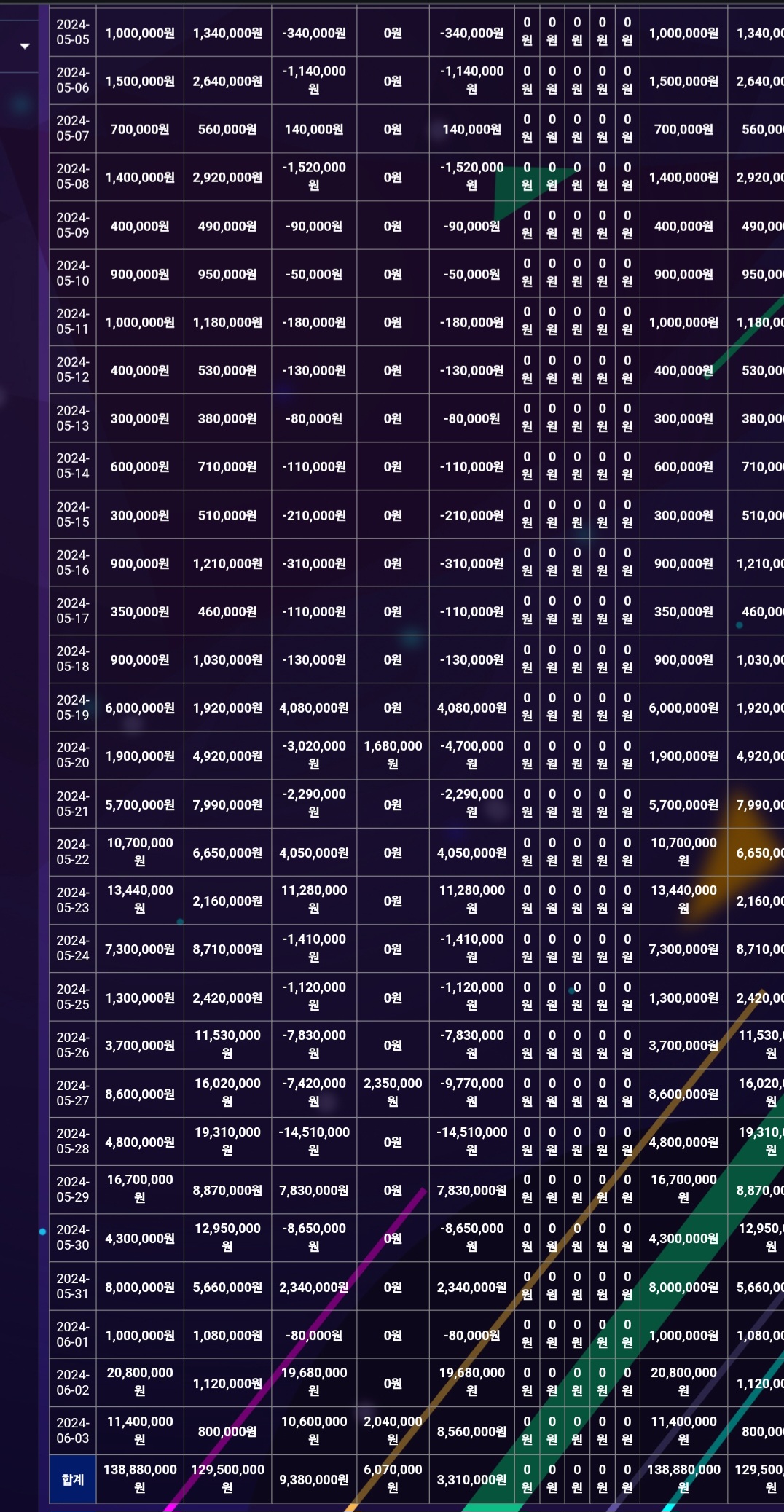Click the 2024-05-06 date cell
784x1512 pixels.
73,81
